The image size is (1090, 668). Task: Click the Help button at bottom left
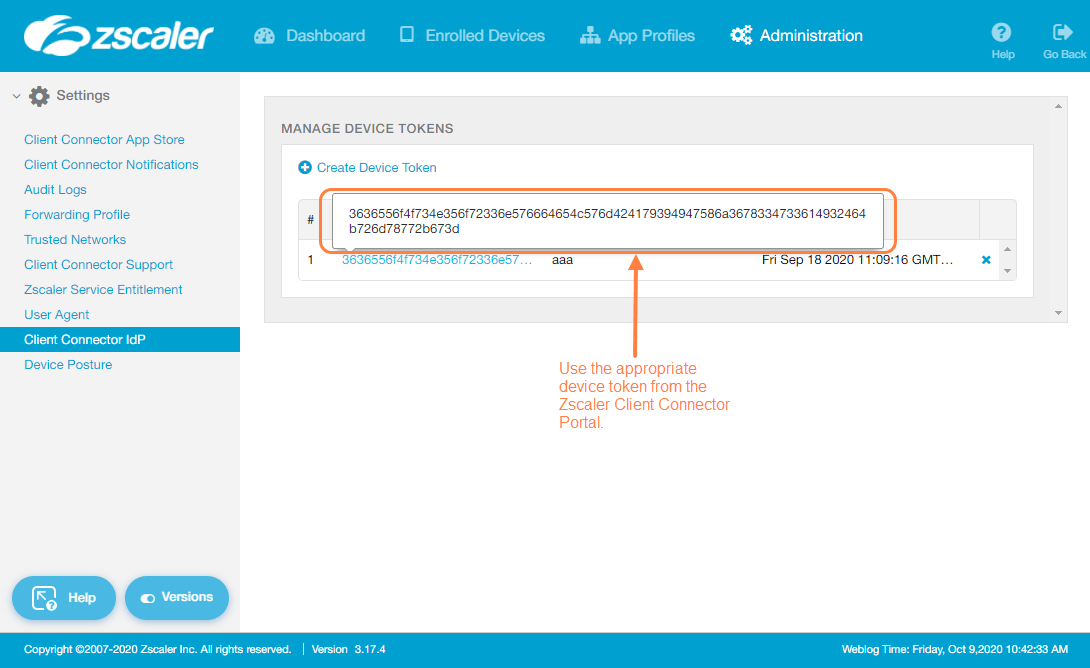(x=63, y=597)
